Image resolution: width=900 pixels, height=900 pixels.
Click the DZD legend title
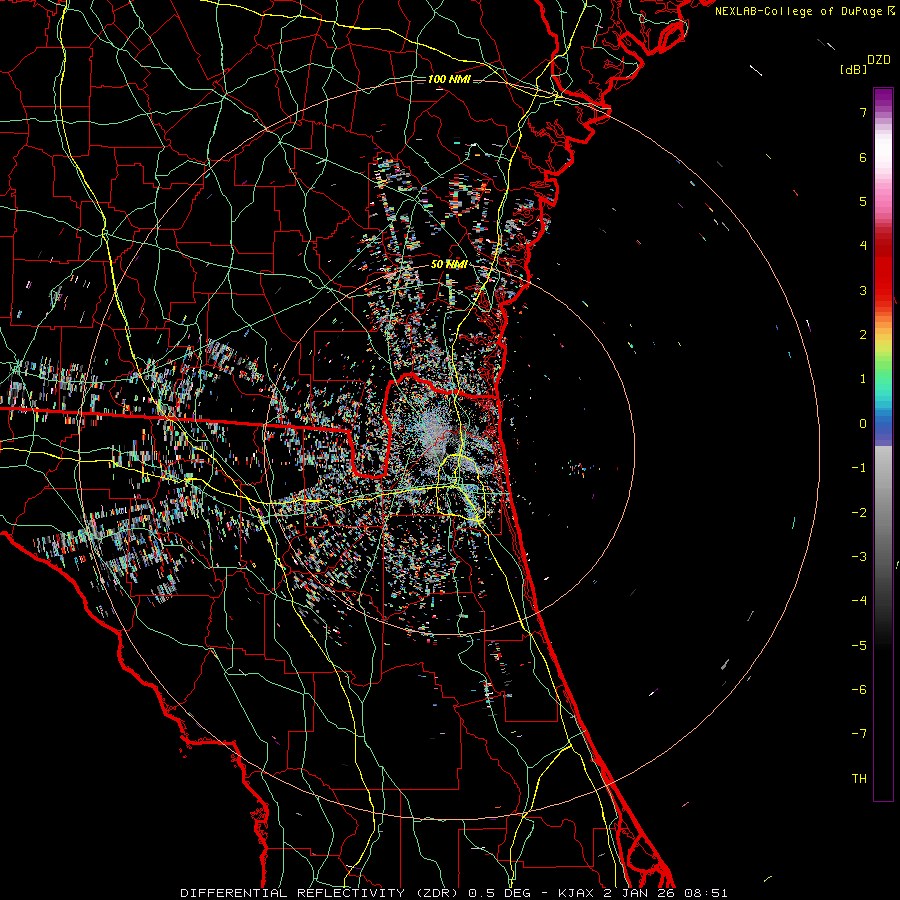point(879,60)
